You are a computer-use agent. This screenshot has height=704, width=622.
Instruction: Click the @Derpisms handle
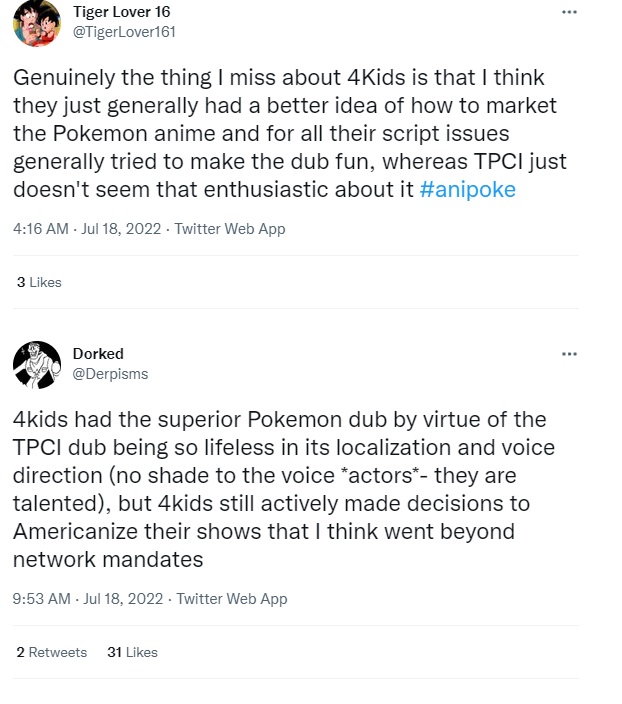pos(110,372)
